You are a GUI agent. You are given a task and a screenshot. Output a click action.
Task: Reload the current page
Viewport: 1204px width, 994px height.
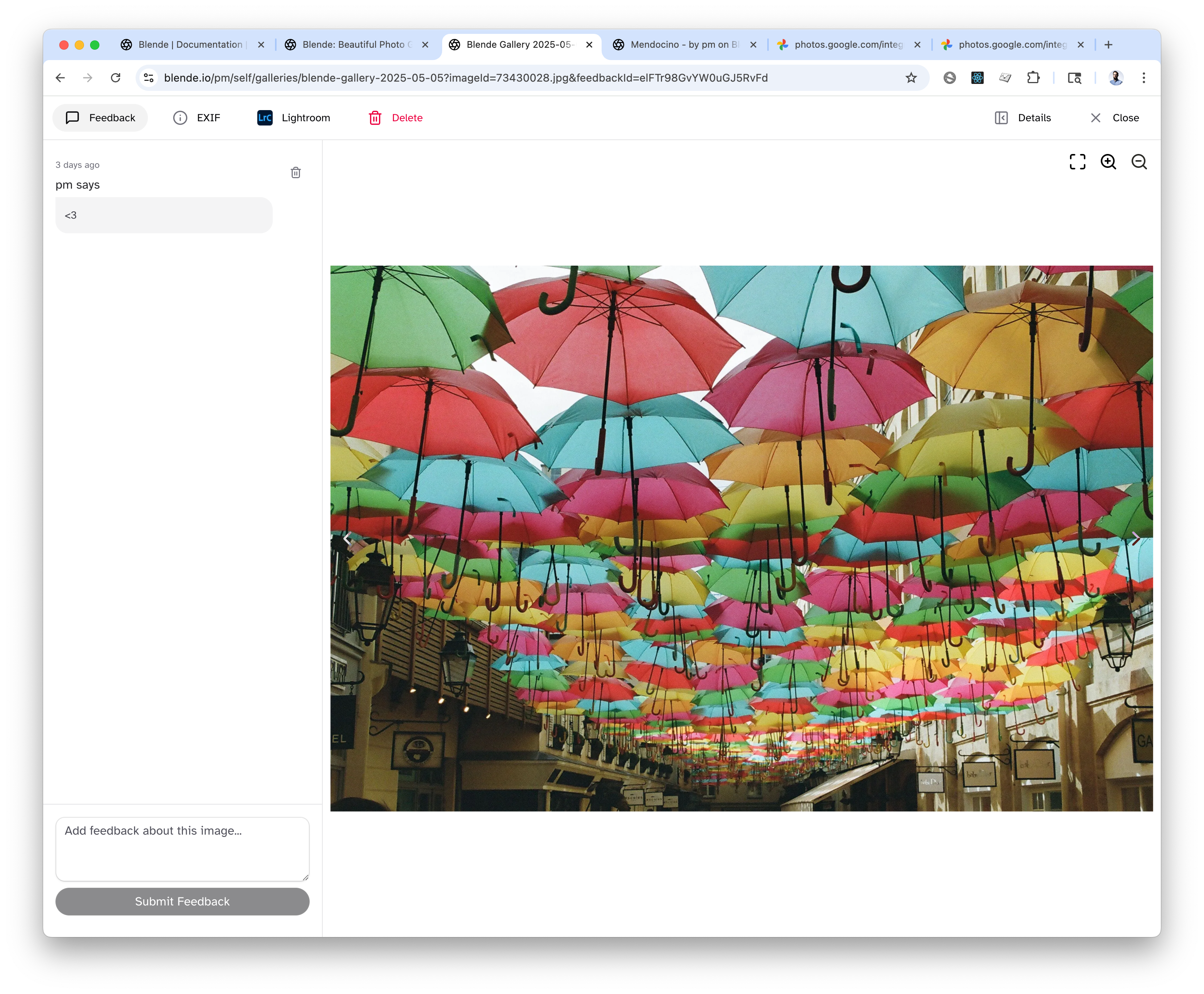pyautogui.click(x=116, y=78)
